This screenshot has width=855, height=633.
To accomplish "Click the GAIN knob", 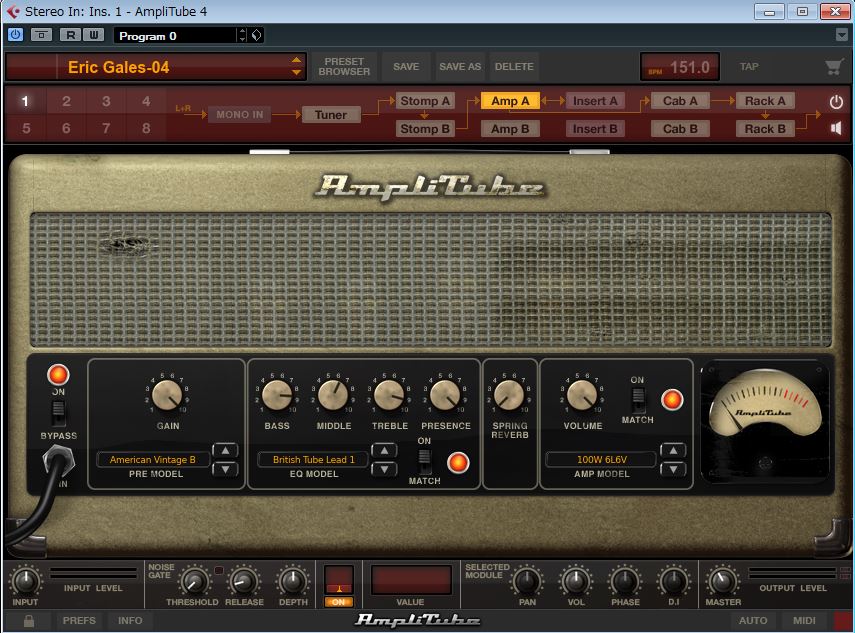I will pyautogui.click(x=168, y=396).
